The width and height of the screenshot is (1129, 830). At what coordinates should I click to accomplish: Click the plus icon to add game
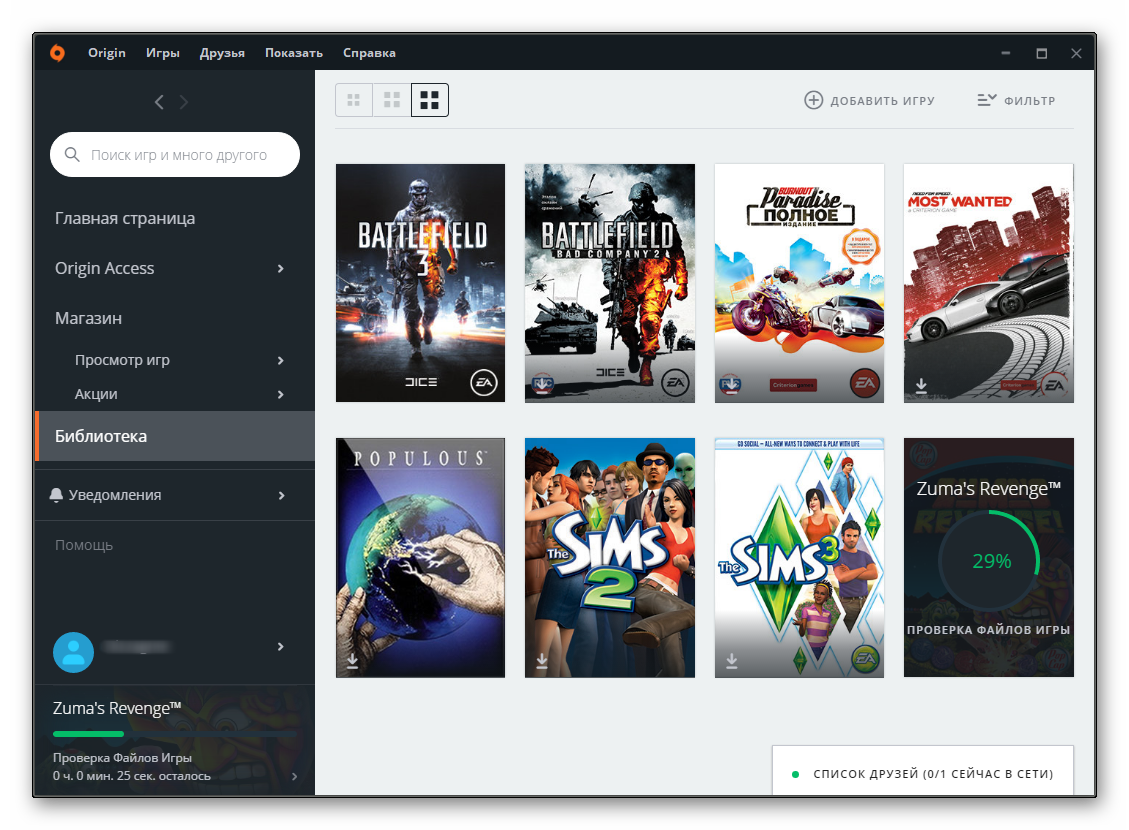coord(814,100)
